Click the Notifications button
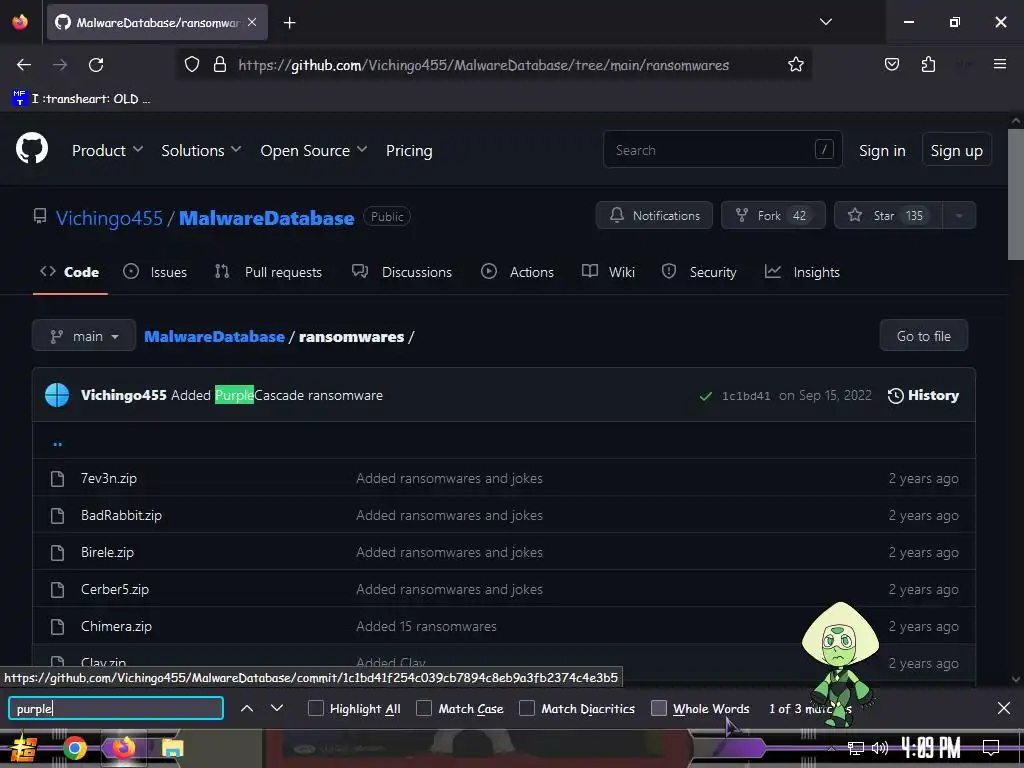The width and height of the screenshot is (1024, 768). 654,216
